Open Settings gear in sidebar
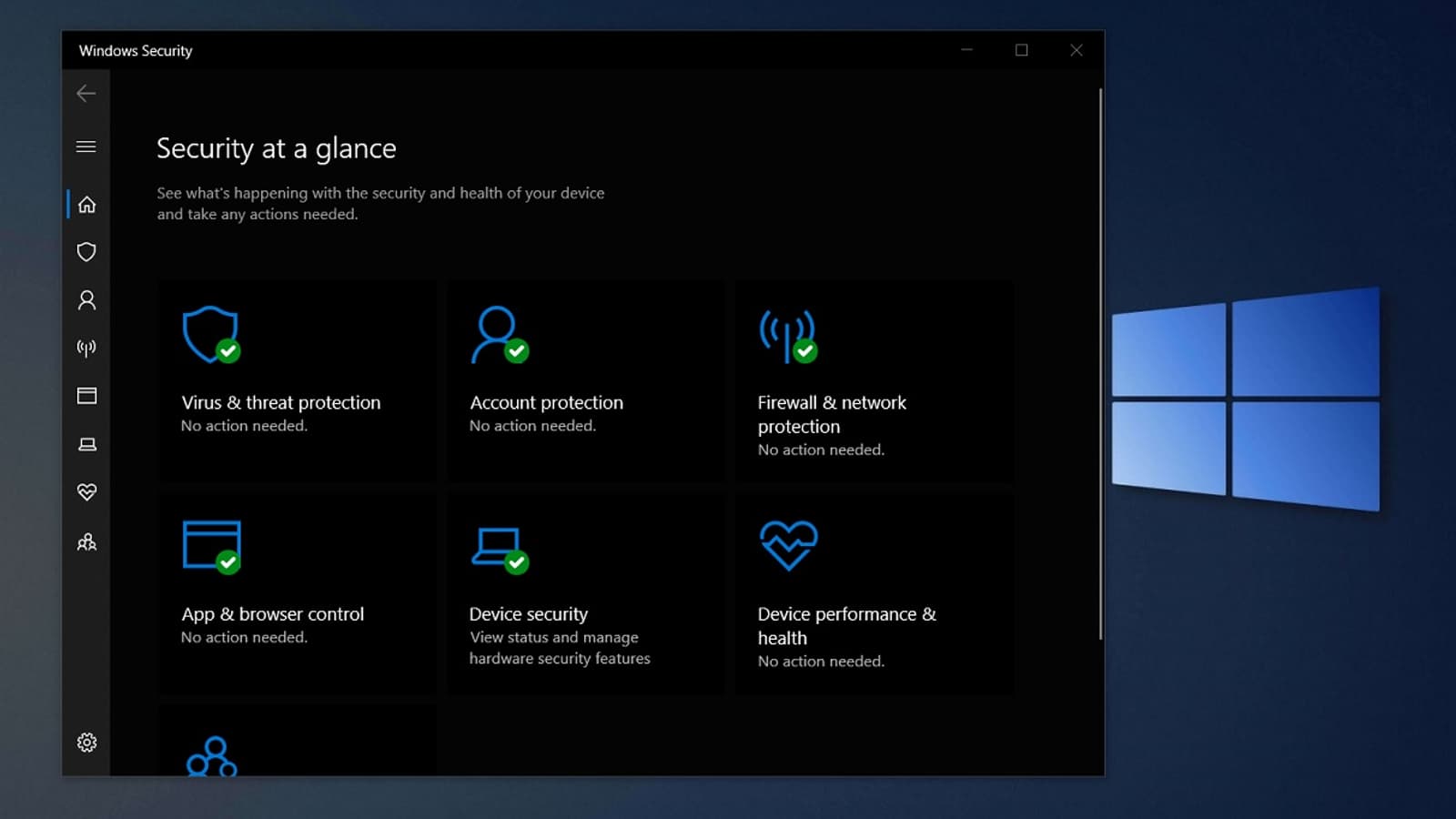 86,743
